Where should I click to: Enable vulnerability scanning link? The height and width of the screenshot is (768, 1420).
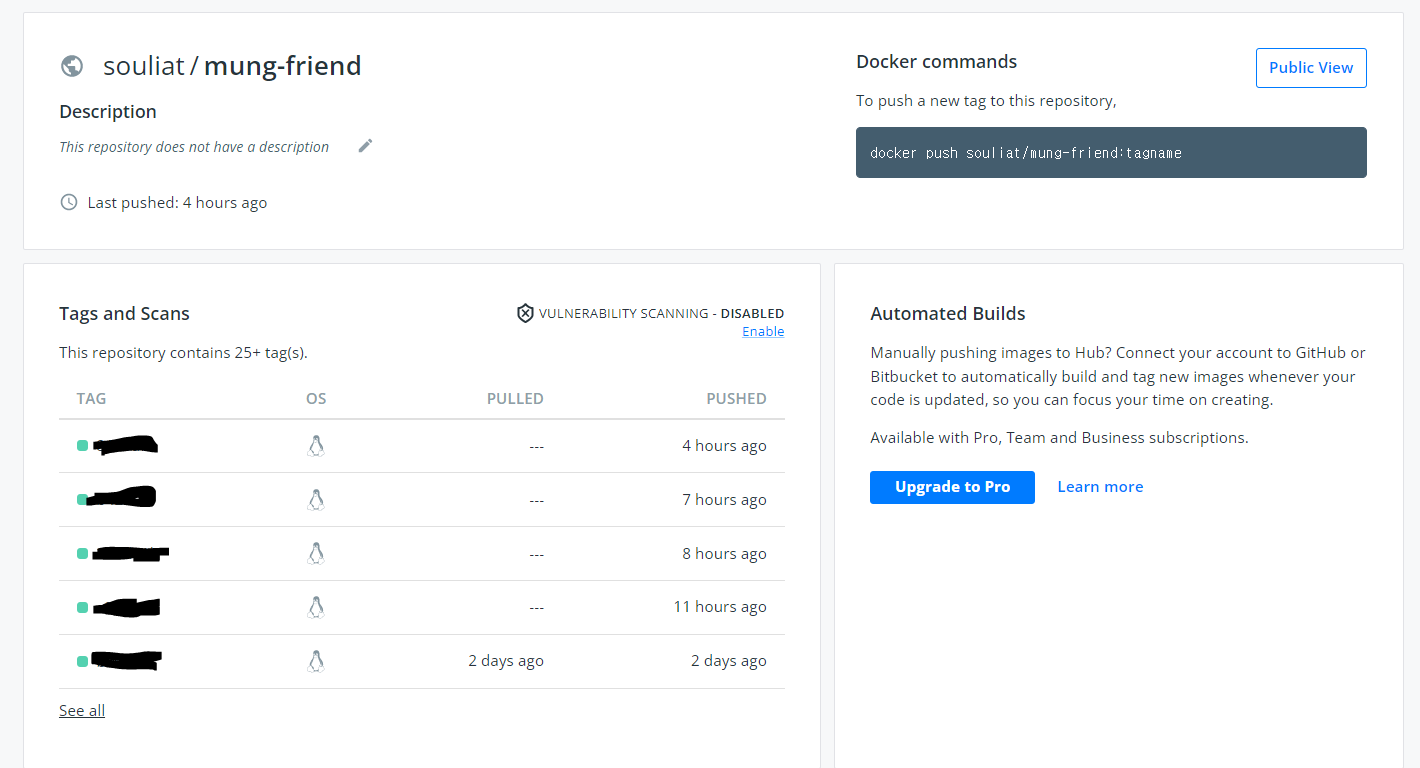pos(763,332)
